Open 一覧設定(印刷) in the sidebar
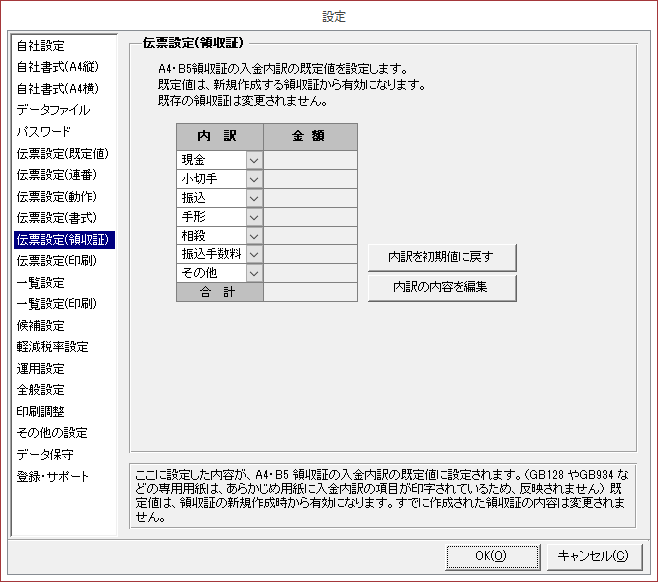Viewport: 658px width, 582px height. point(57,304)
